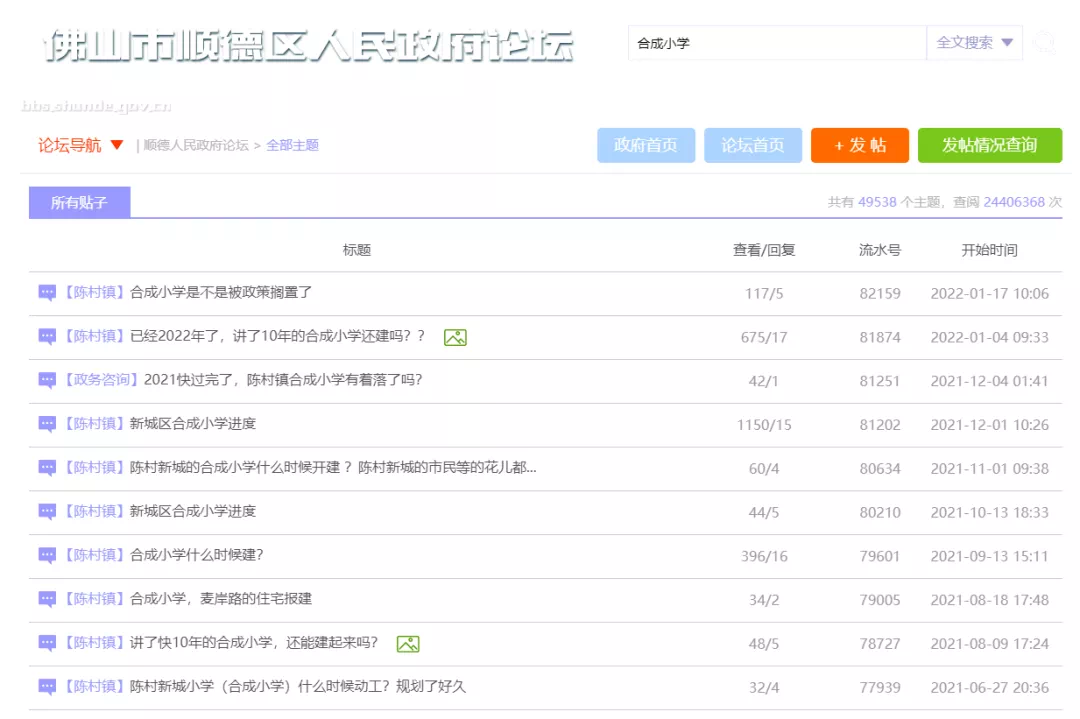The width and height of the screenshot is (1080, 719).
Task: Click the chat icon beside 2021快过完了 post
Action: 47,380
